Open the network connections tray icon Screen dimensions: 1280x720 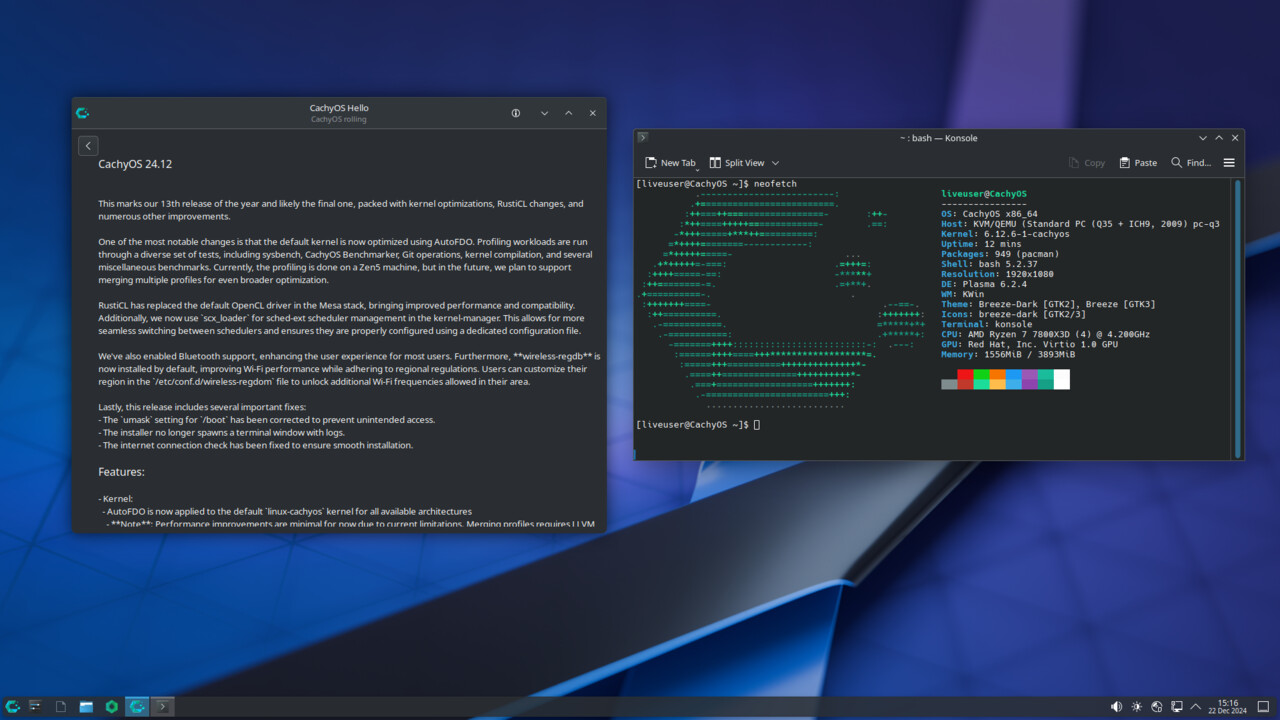coord(1177,707)
